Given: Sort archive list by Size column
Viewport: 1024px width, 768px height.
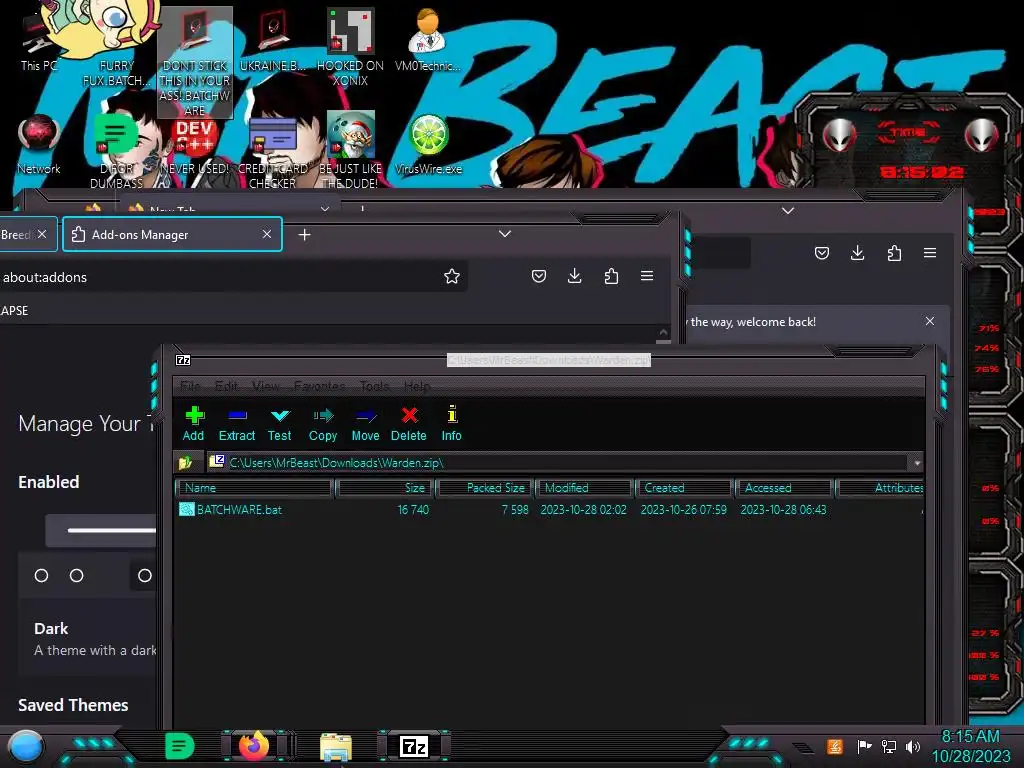Looking at the screenshot, I should click(386, 488).
